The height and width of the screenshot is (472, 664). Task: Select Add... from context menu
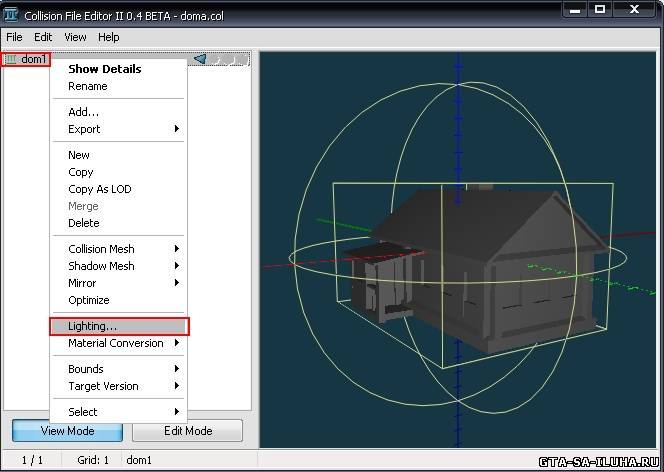click(119, 112)
